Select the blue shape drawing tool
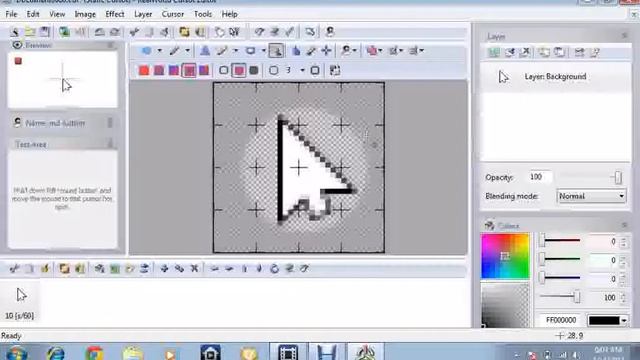640x360 pixels. click(147, 51)
